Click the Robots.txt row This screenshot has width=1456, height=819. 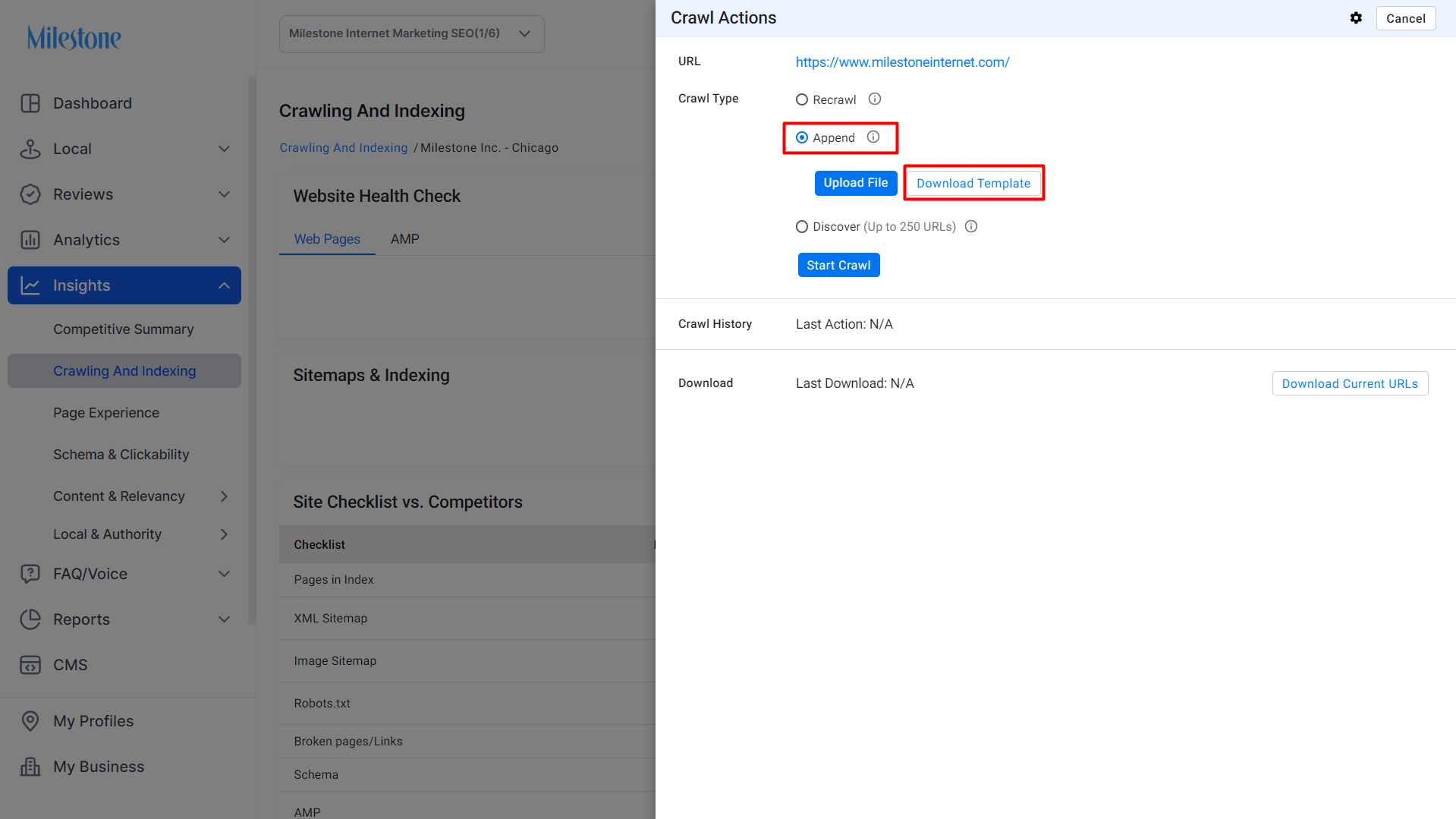click(467, 704)
